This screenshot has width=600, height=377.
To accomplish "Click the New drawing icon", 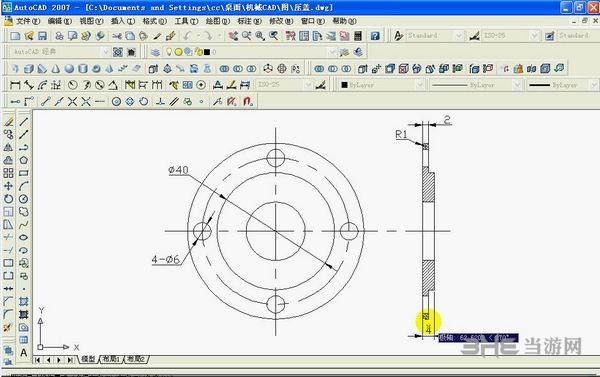I will 15,36.
